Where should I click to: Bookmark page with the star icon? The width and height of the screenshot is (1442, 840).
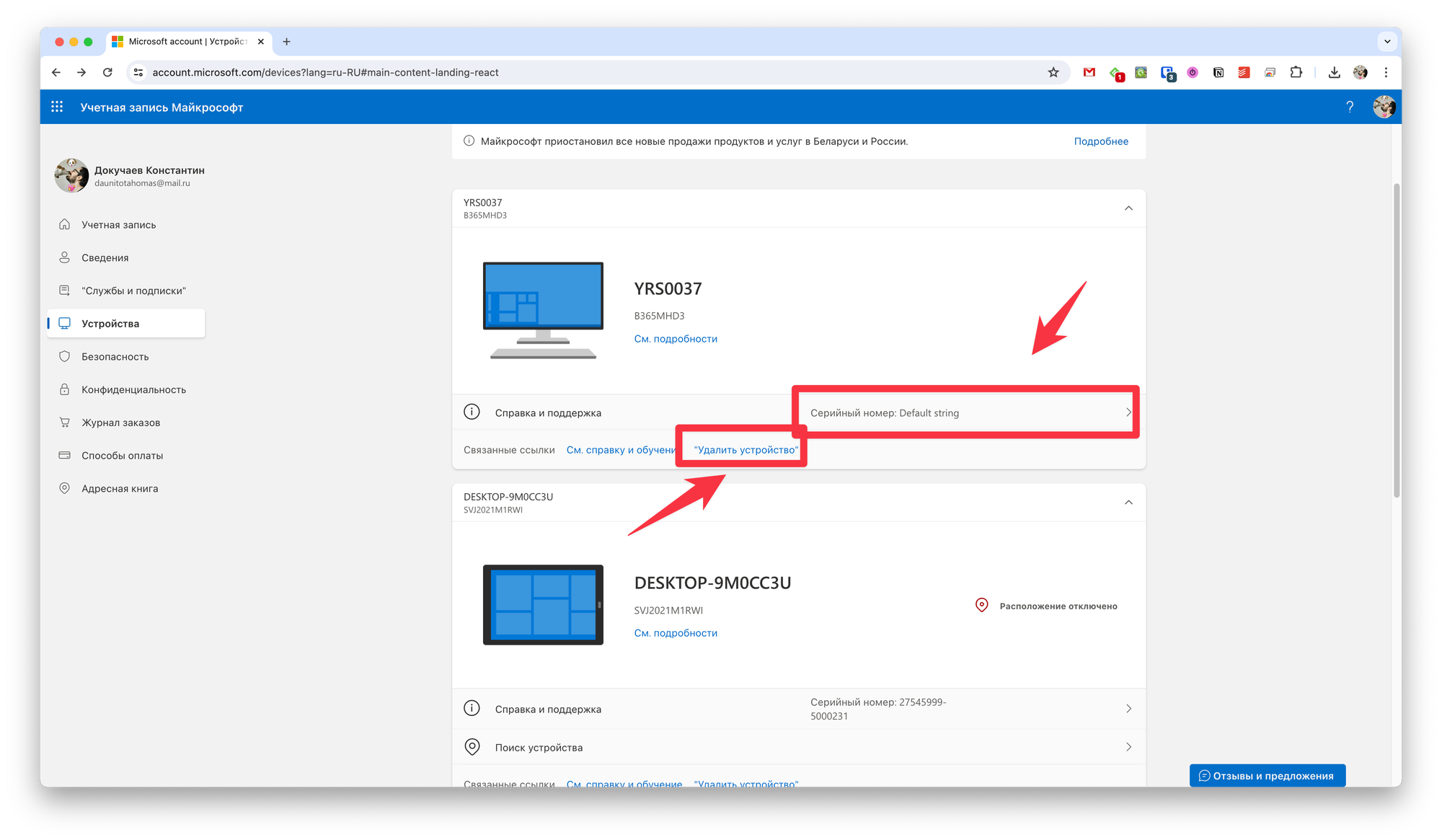click(1053, 72)
